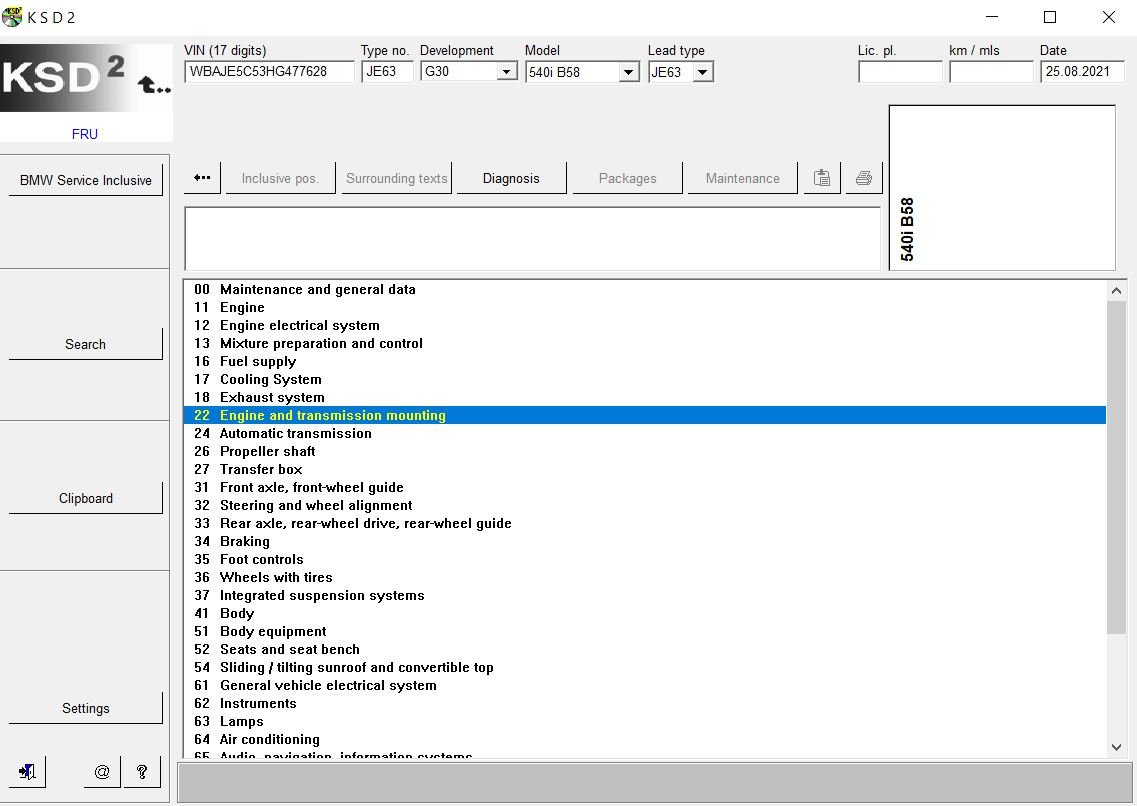1137x806 pixels.
Task: Select 41 Body row
Action: pyautogui.click(x=645, y=613)
